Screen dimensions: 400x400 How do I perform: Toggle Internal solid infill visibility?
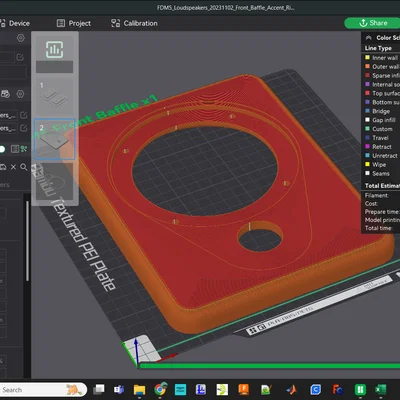click(x=382, y=84)
